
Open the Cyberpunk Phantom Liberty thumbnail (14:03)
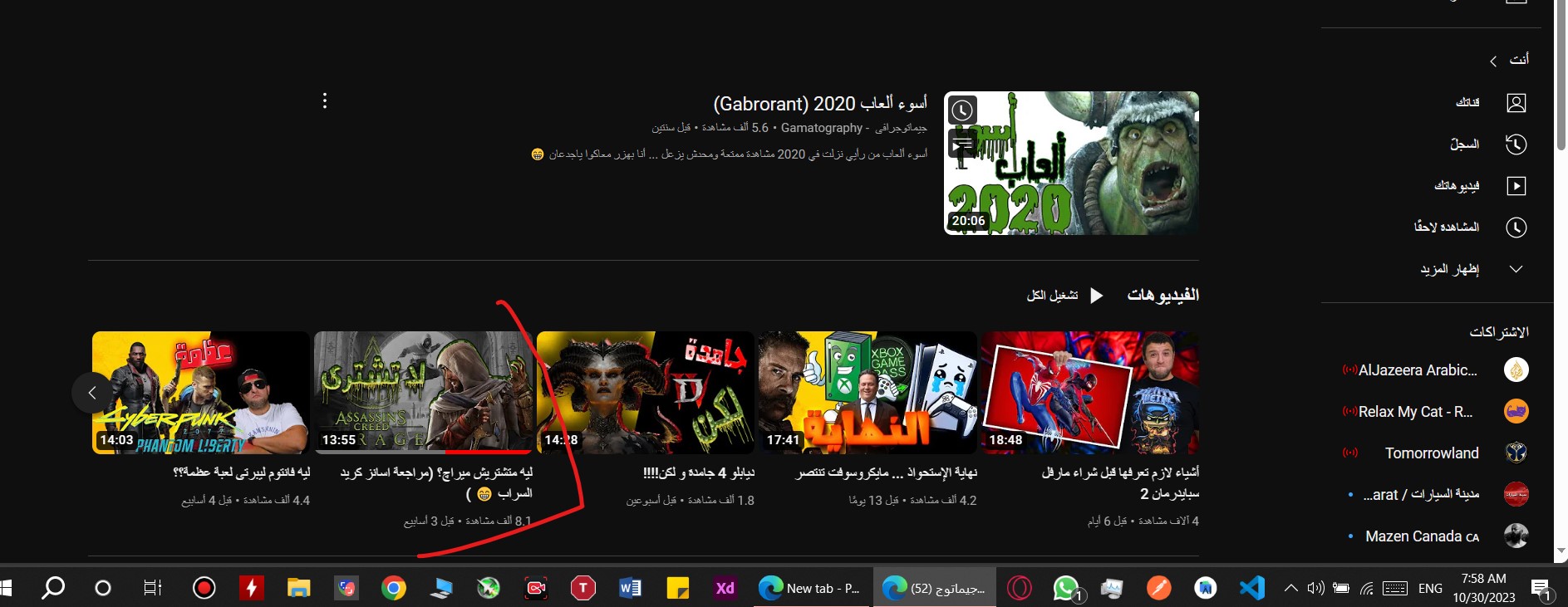point(201,393)
